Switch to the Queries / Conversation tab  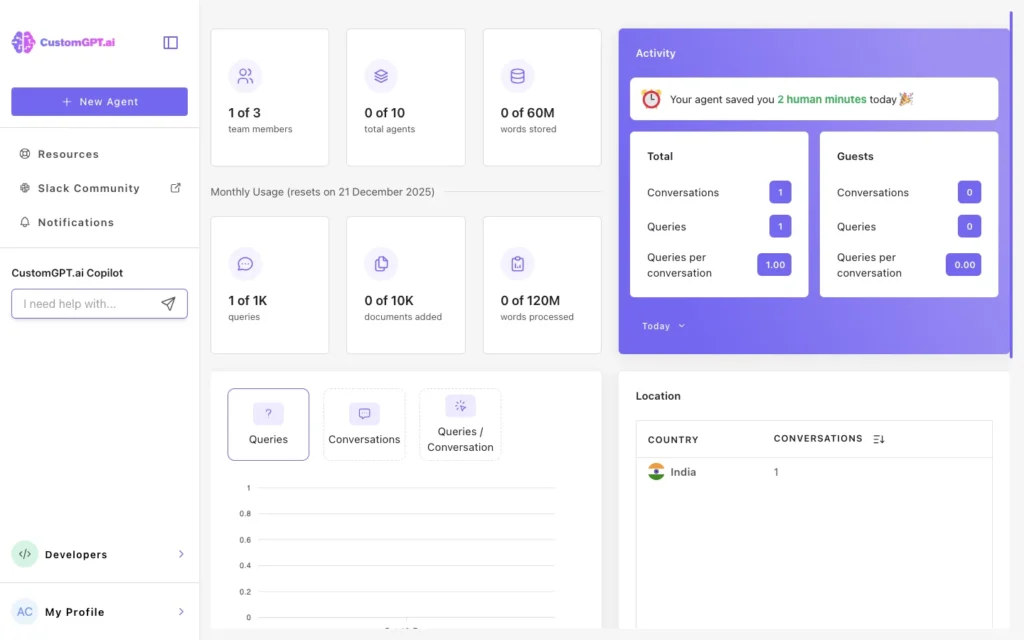(x=460, y=424)
